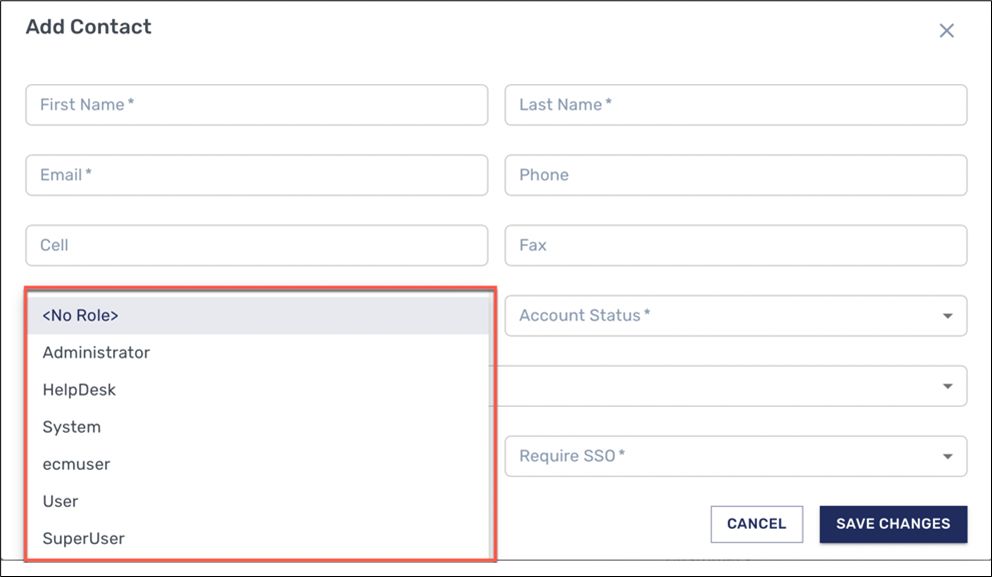Close the Add Contact dialog
The width and height of the screenshot is (992, 577).
pyautogui.click(x=946, y=30)
